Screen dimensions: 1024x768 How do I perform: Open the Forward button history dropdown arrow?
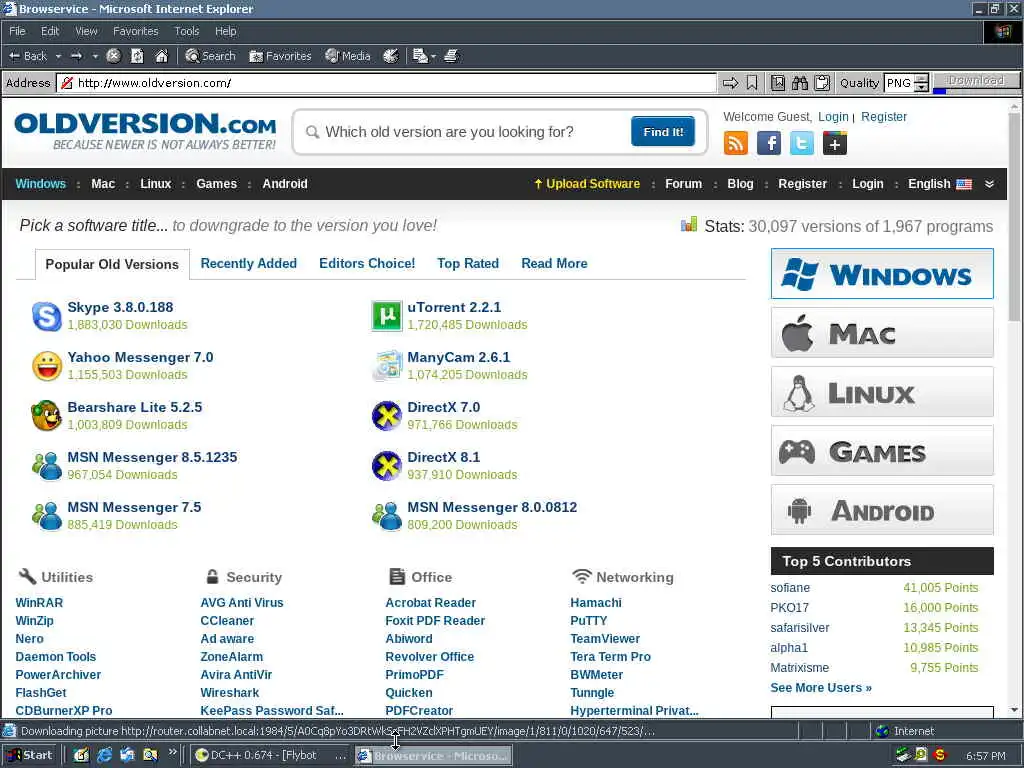click(95, 56)
